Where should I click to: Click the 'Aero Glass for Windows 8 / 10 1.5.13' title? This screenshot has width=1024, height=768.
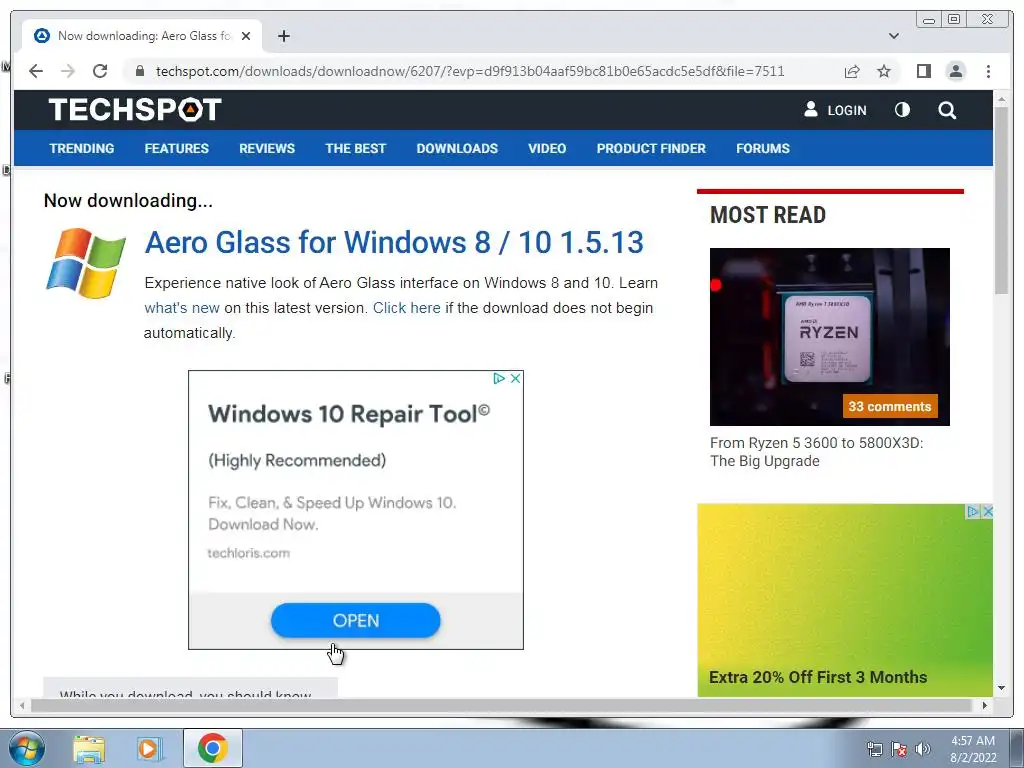click(x=394, y=242)
